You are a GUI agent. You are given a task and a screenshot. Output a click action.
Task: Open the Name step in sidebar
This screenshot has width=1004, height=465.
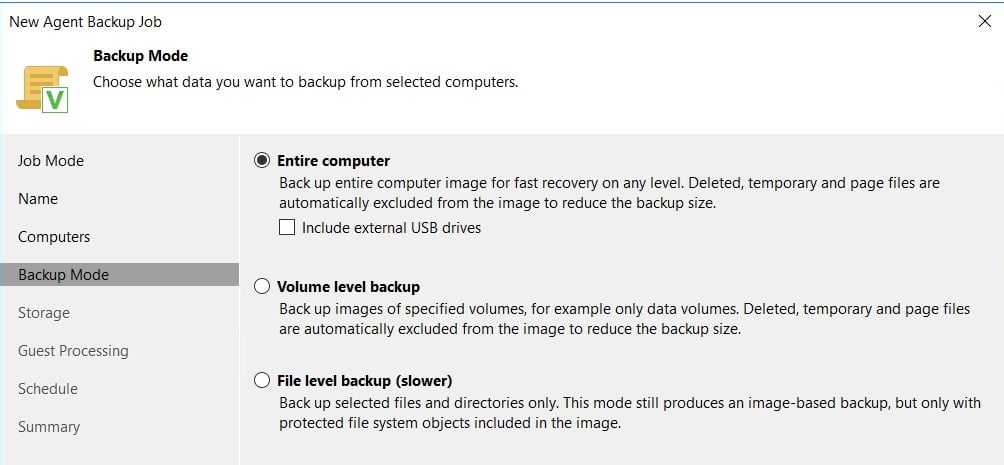38,199
